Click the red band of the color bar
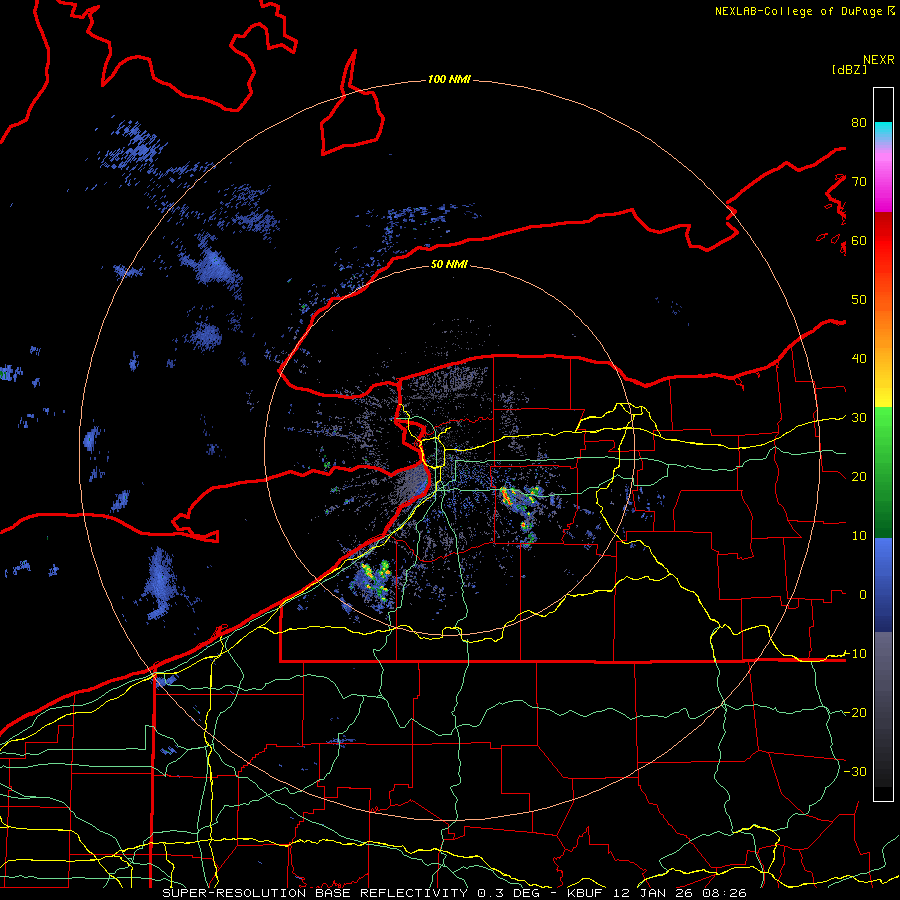The width and height of the screenshot is (900, 900). pos(883,241)
